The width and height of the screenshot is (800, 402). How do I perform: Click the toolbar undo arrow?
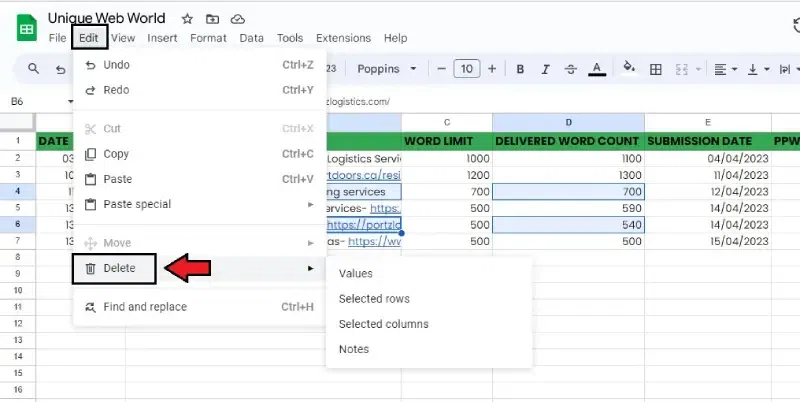click(x=60, y=69)
